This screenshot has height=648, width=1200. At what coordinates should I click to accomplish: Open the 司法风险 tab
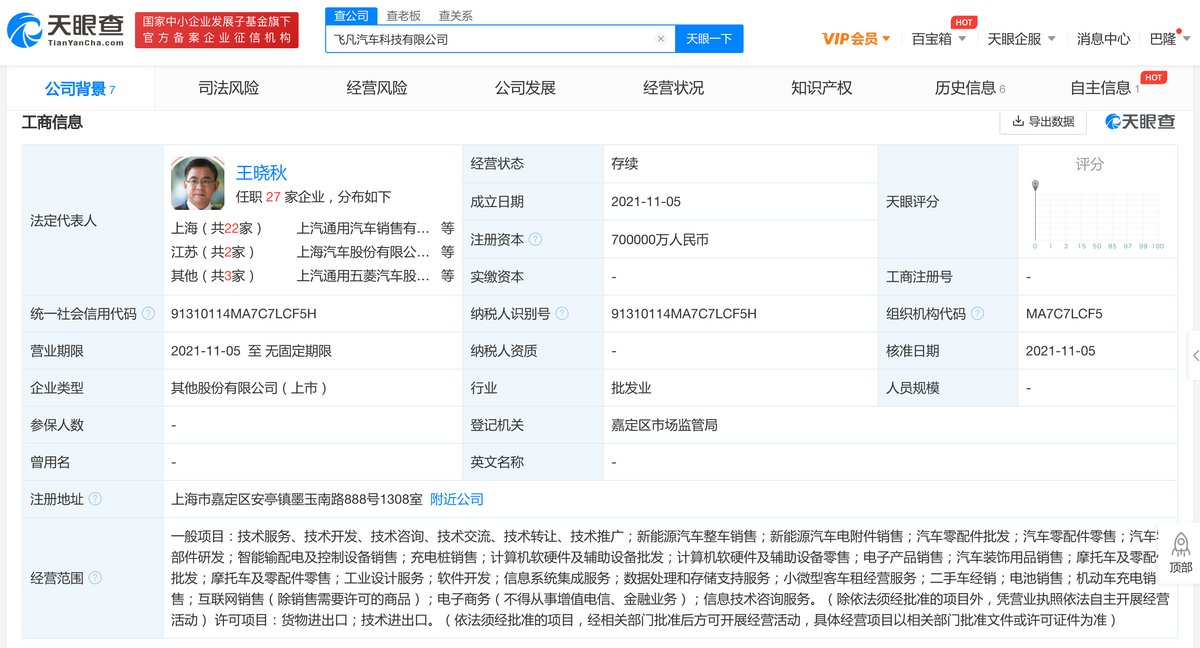(x=229, y=88)
